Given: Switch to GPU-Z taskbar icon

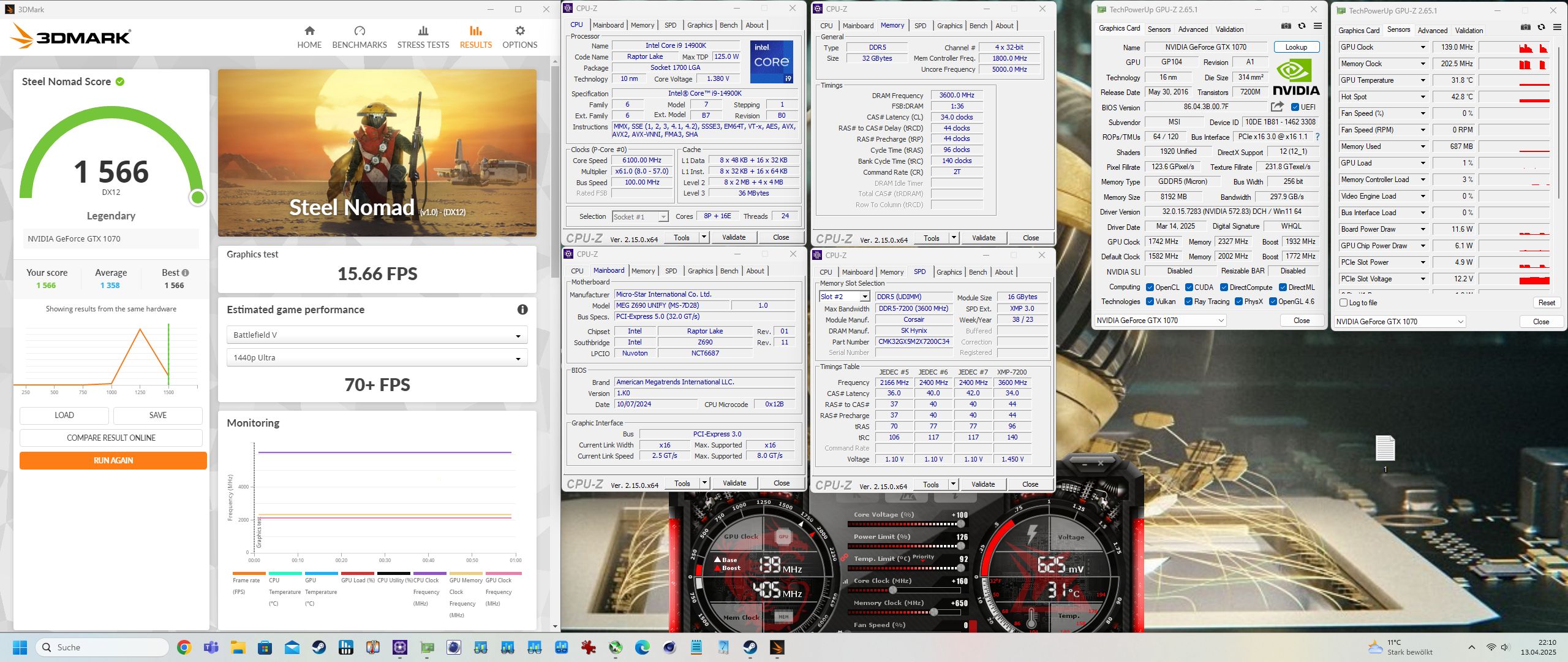Looking at the screenshot, I should 427,647.
